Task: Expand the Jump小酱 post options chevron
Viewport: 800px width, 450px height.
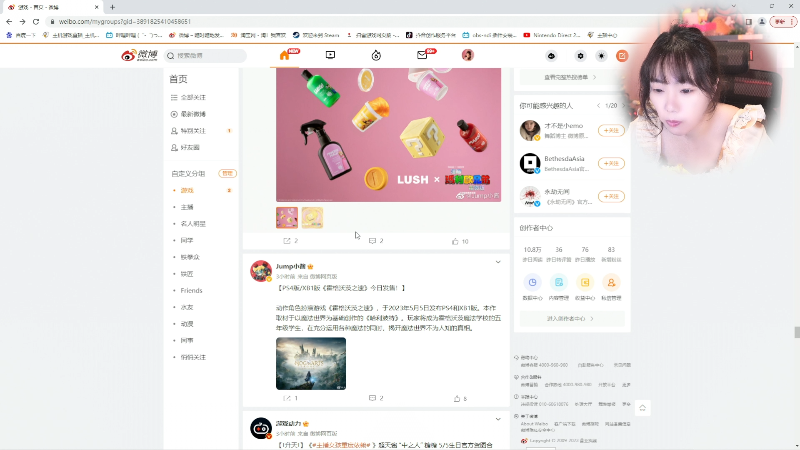Action: (498, 262)
